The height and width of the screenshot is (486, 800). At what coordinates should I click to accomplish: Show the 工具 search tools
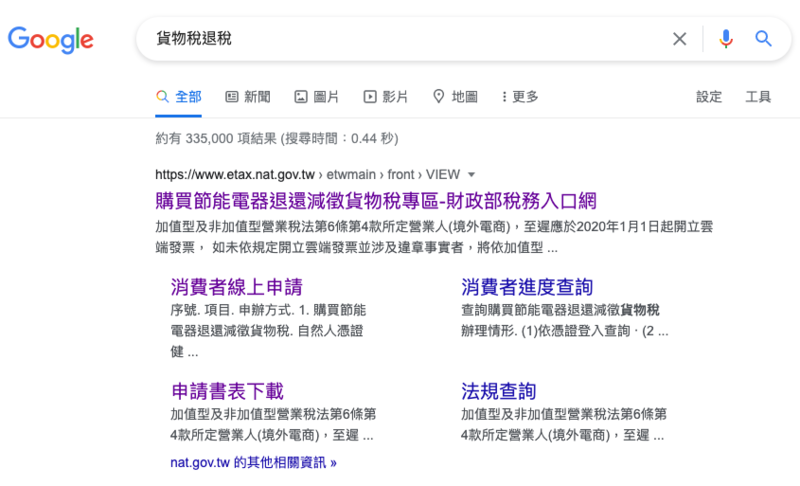tap(758, 97)
